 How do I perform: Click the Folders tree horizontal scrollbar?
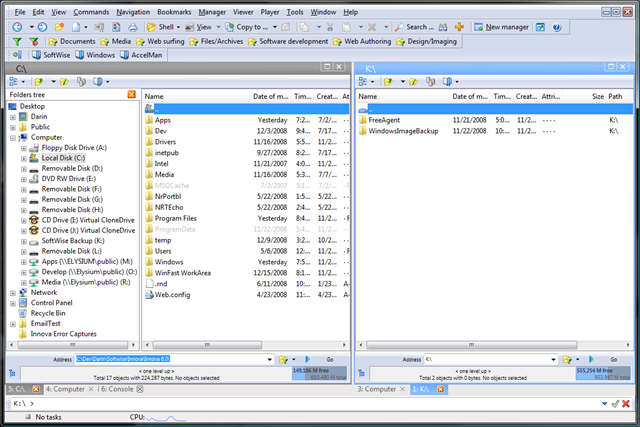coord(73,345)
